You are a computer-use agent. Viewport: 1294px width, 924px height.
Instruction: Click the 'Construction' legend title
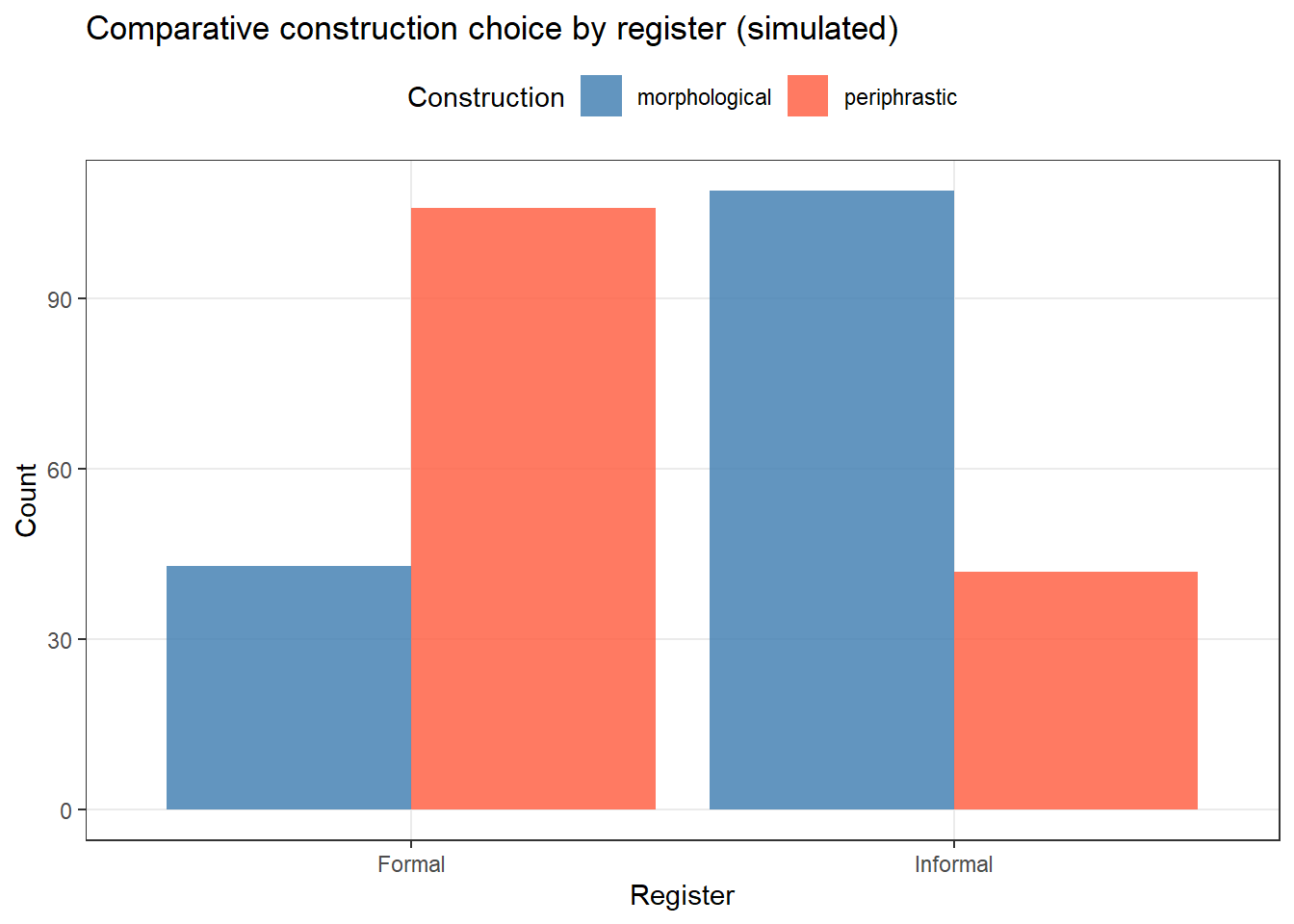(485, 97)
